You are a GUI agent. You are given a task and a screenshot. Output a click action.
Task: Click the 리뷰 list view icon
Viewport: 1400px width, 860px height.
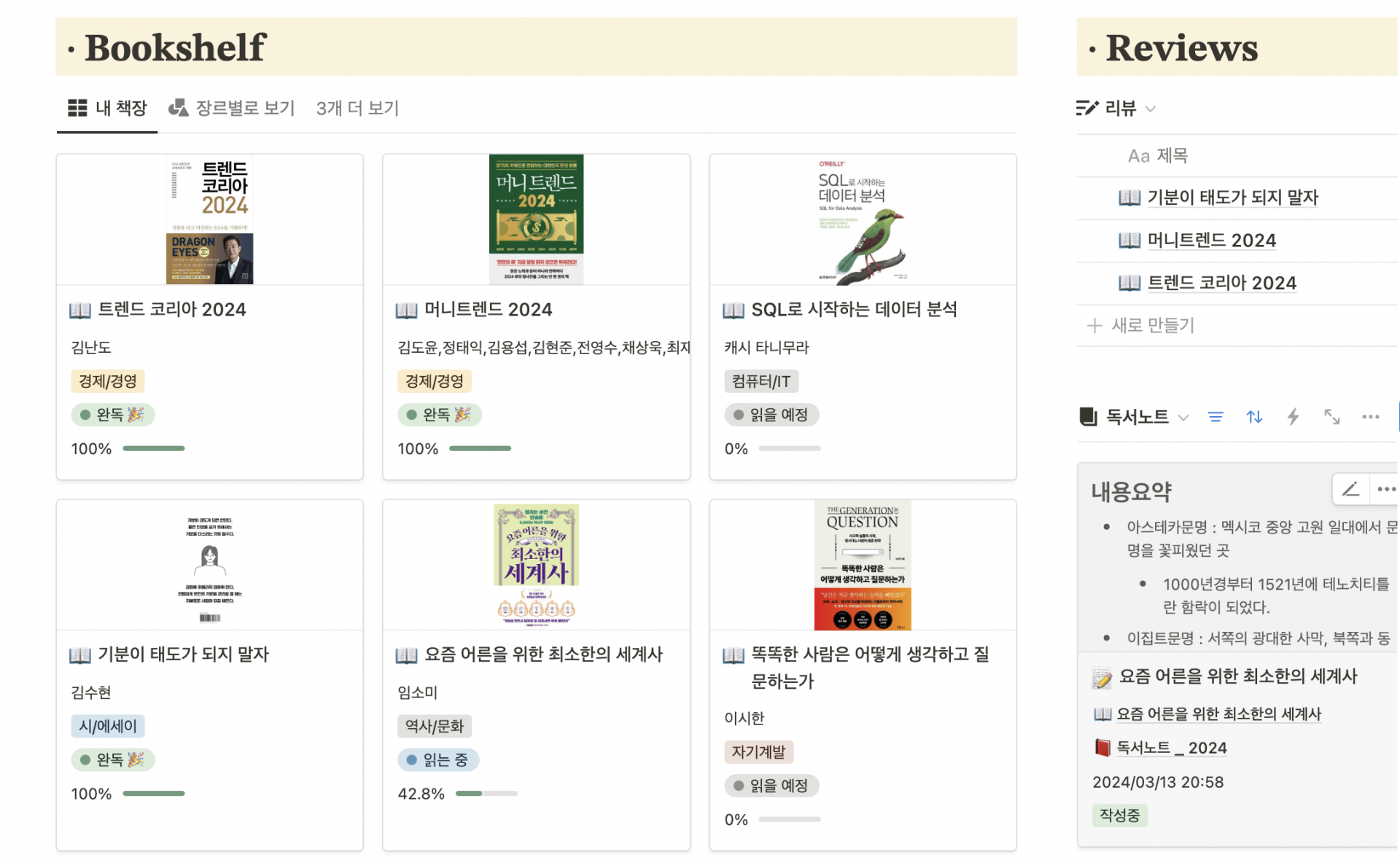[x=1086, y=109]
